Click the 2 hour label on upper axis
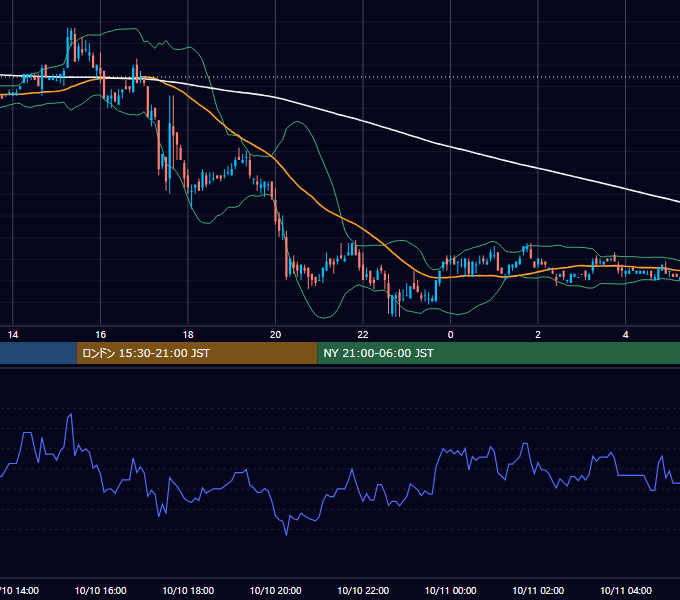This screenshot has width=680, height=600. 538,335
